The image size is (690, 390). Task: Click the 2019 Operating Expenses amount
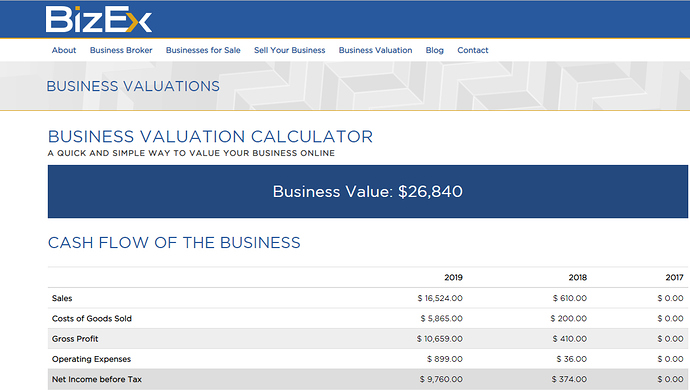click(445, 359)
